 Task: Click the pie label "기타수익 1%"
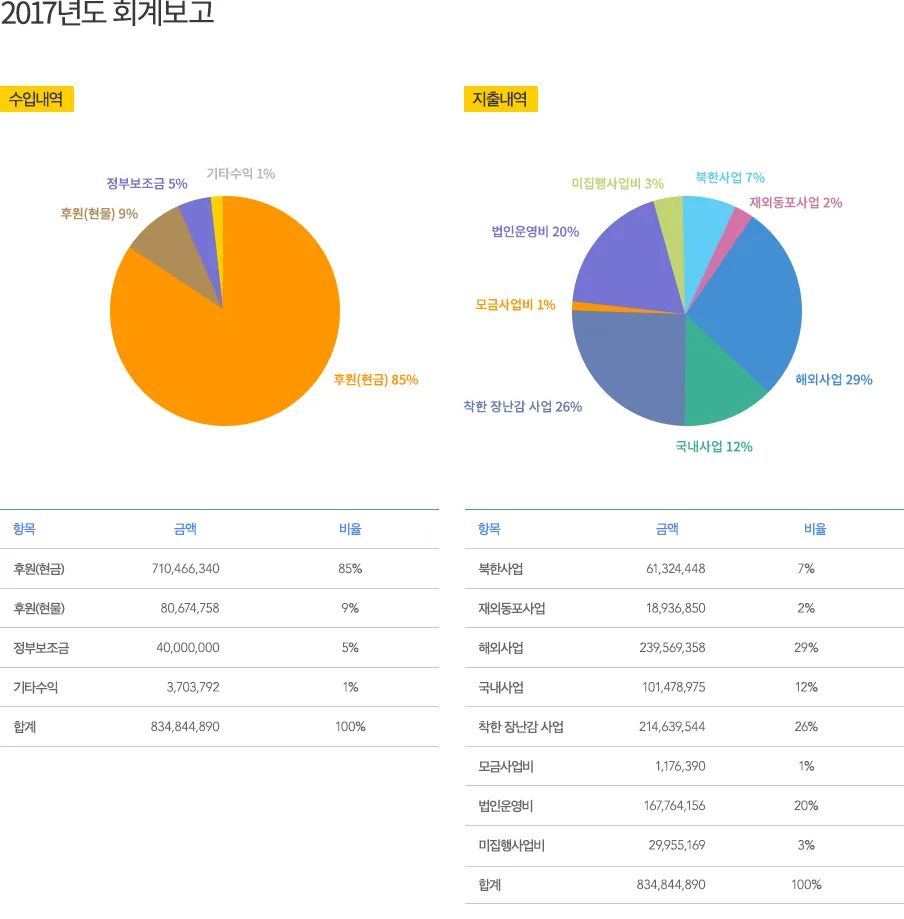click(241, 173)
